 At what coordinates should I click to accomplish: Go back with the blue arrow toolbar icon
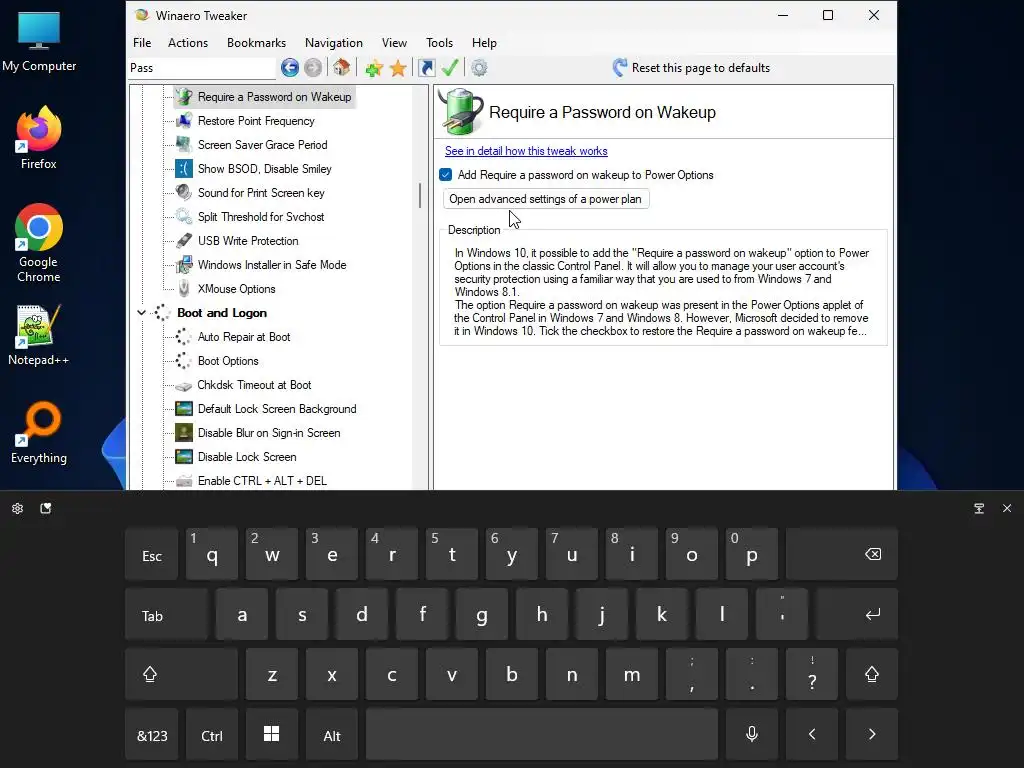point(290,67)
